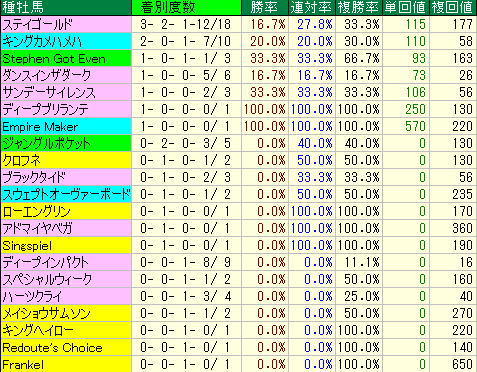Click the place return value 177
The width and height of the screenshot is (477, 372).
tap(463, 24)
